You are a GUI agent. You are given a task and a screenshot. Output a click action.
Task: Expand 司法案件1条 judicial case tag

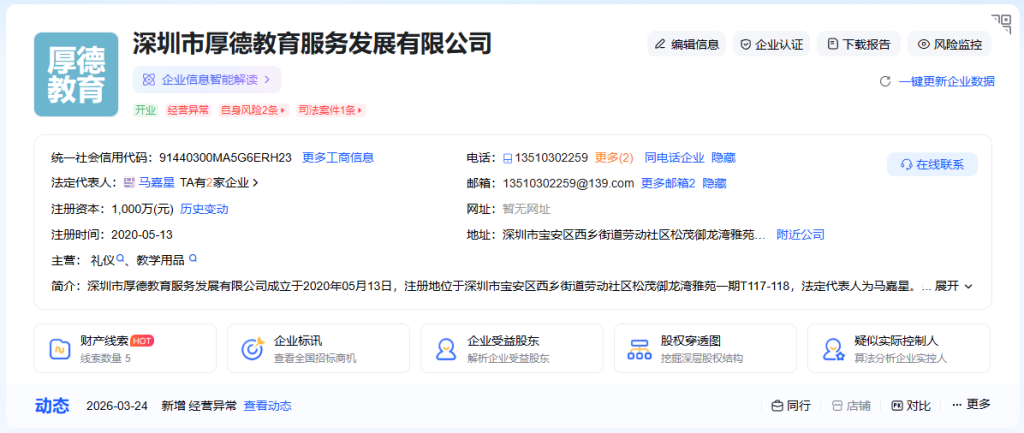[x=330, y=110]
